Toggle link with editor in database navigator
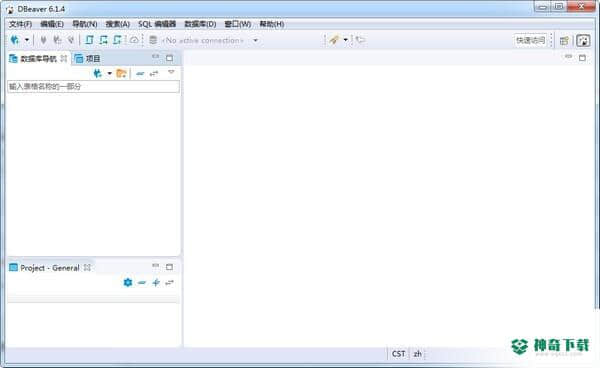 pos(154,73)
